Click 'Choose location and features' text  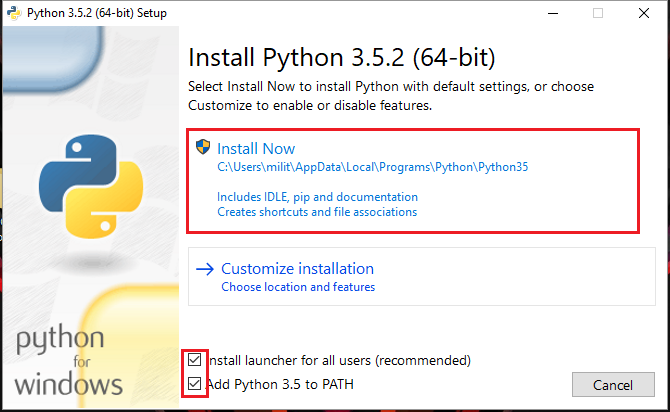coord(298,287)
